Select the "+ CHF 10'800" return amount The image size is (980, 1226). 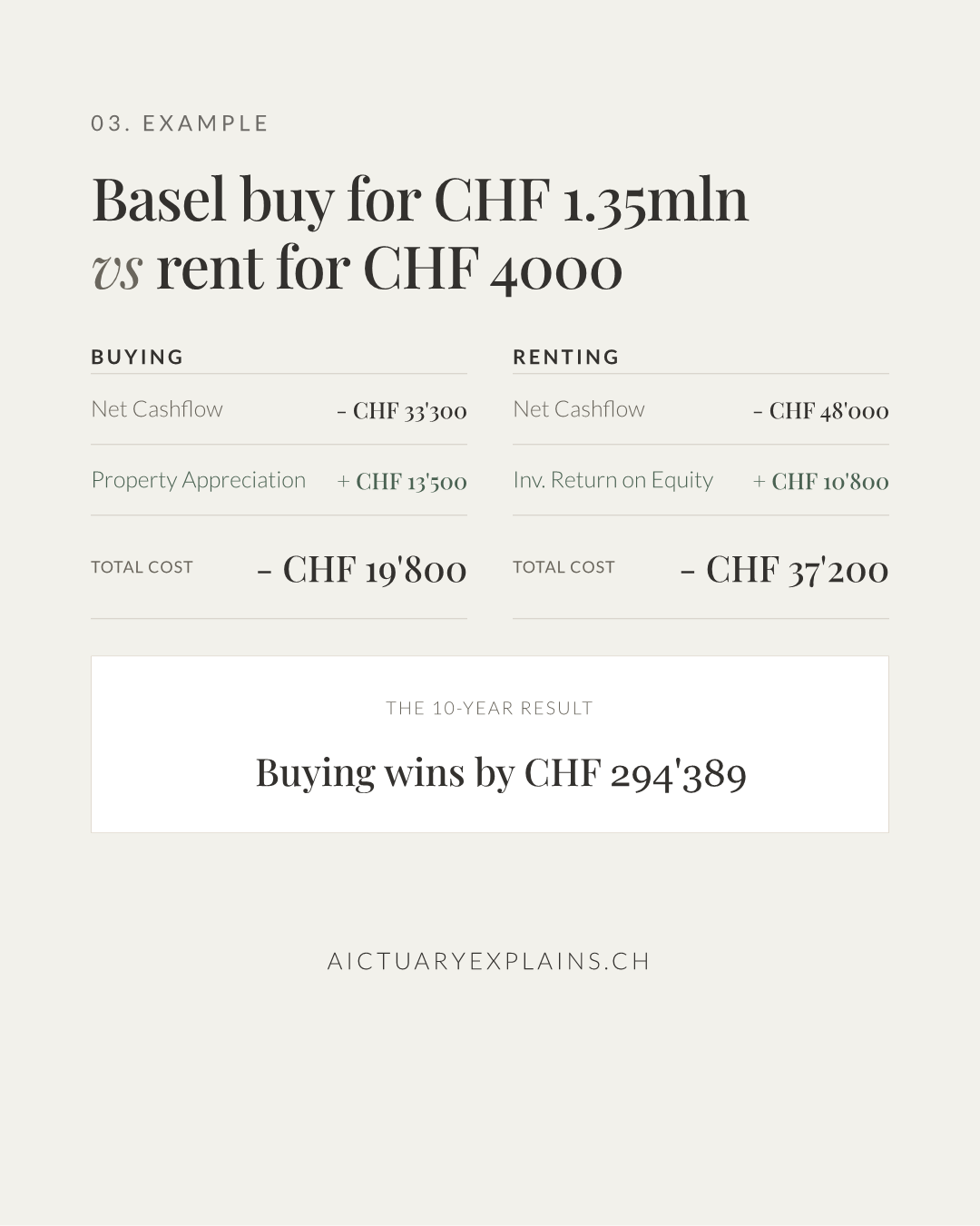tap(821, 482)
